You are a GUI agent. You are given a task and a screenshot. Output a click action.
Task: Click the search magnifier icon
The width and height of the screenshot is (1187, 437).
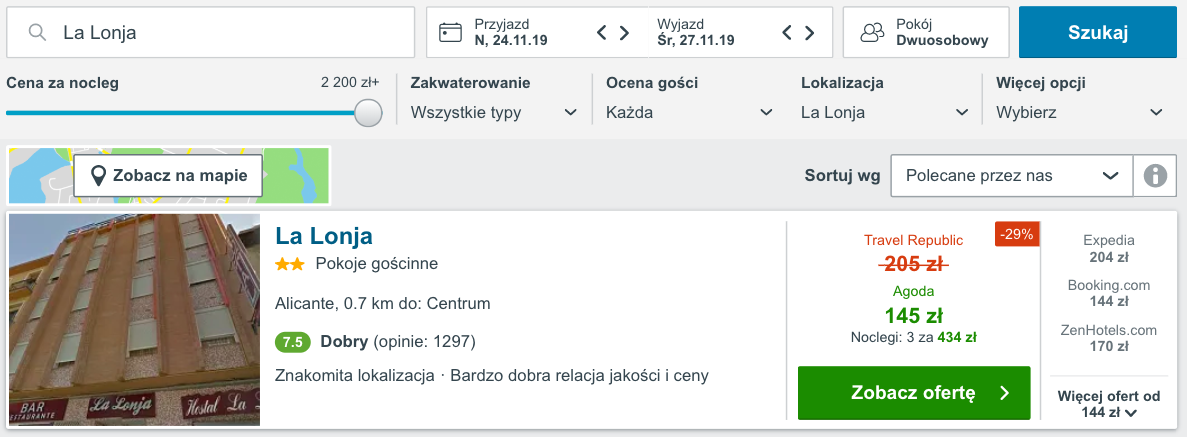(x=37, y=33)
